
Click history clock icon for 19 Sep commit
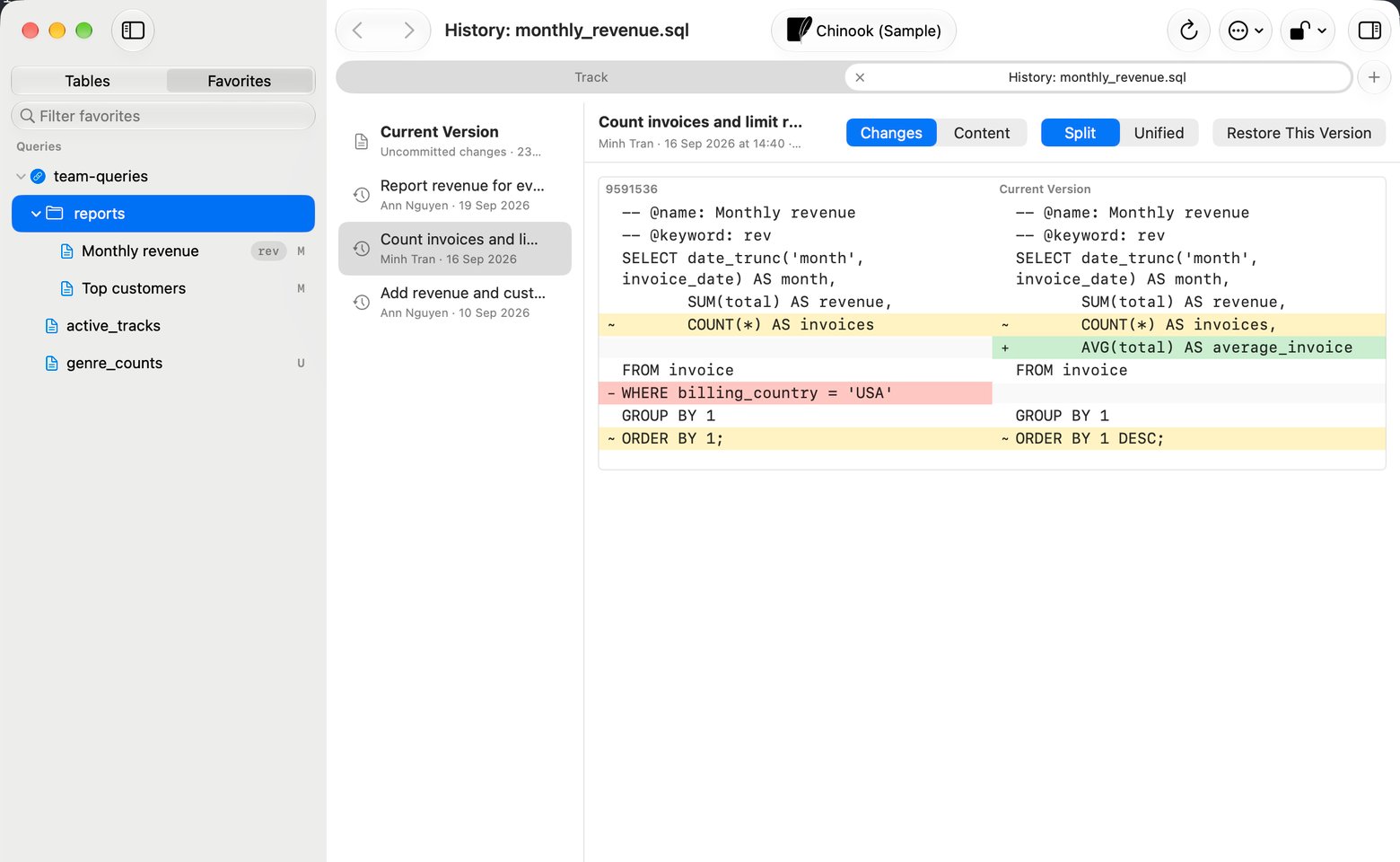[x=362, y=195]
